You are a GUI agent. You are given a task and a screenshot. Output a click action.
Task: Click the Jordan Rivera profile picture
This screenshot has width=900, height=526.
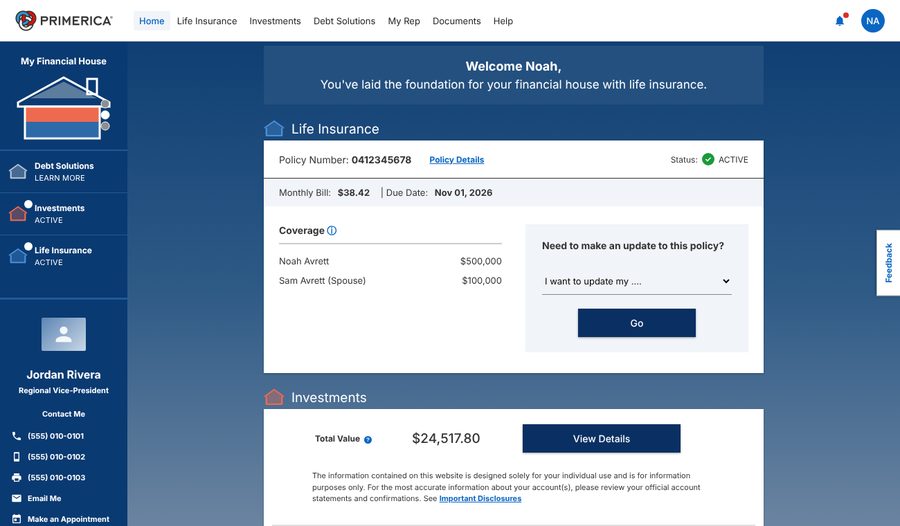(x=63, y=334)
